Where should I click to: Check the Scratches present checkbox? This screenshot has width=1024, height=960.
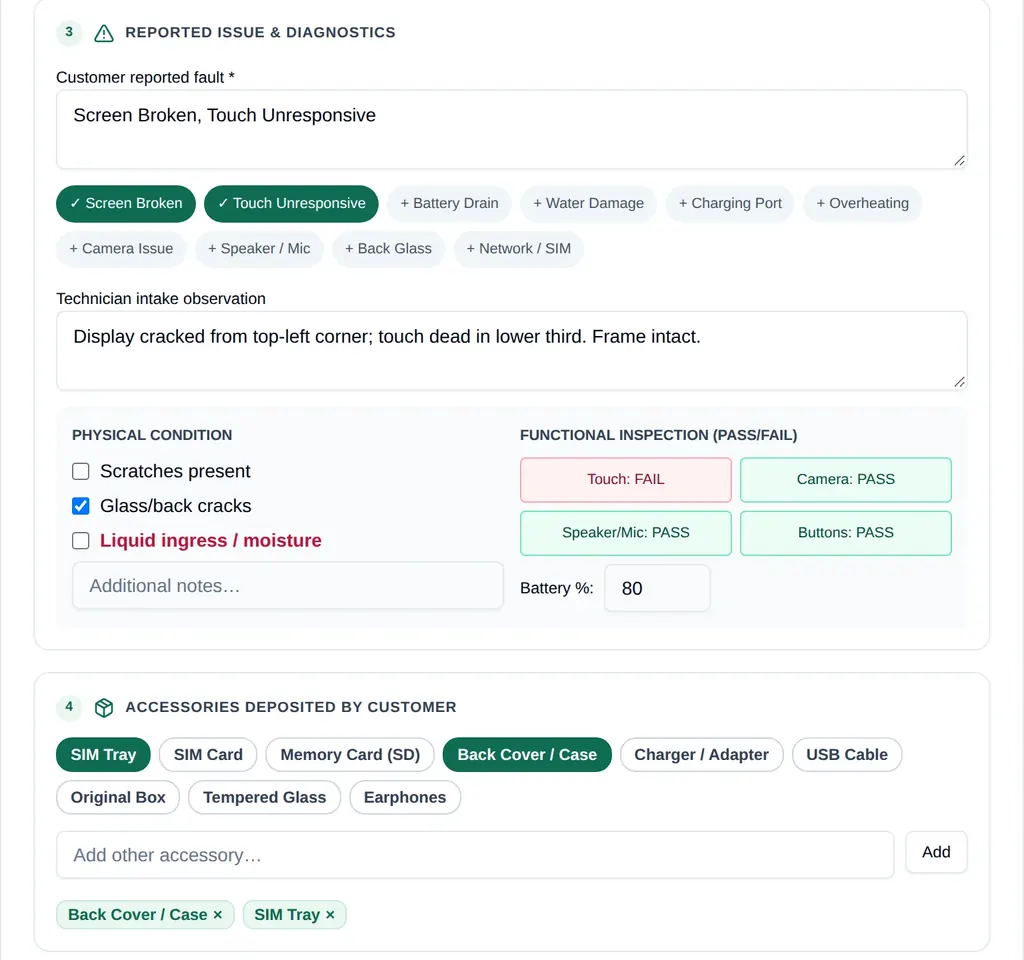pos(81,472)
